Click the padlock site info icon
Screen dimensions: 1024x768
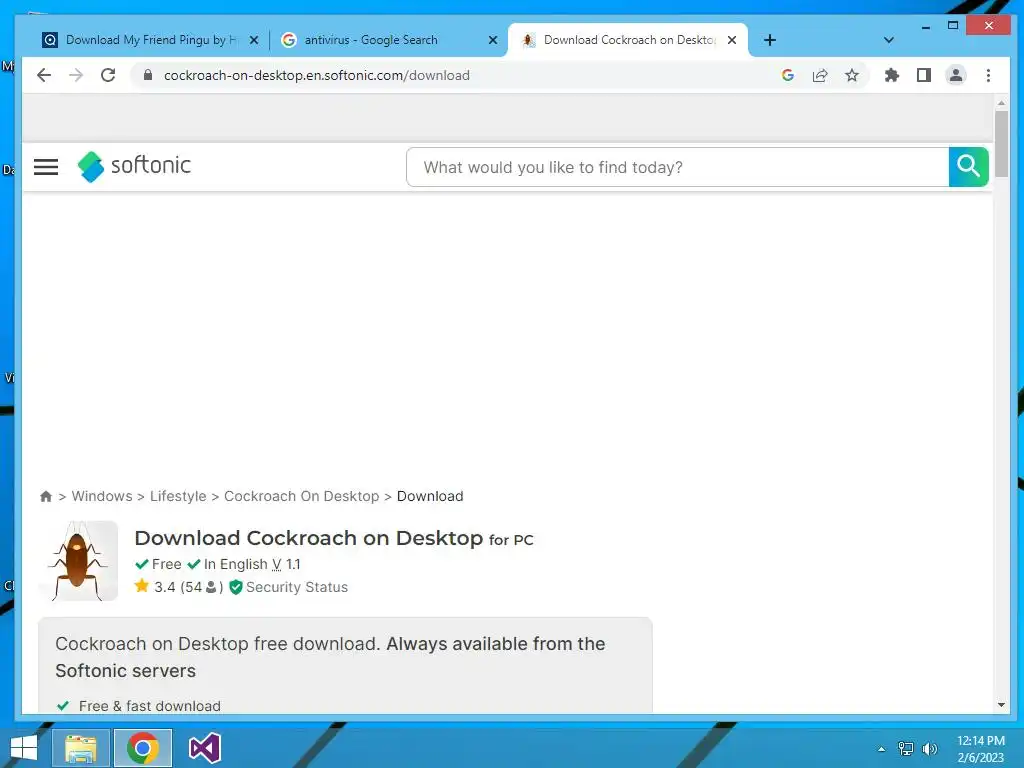tap(148, 75)
